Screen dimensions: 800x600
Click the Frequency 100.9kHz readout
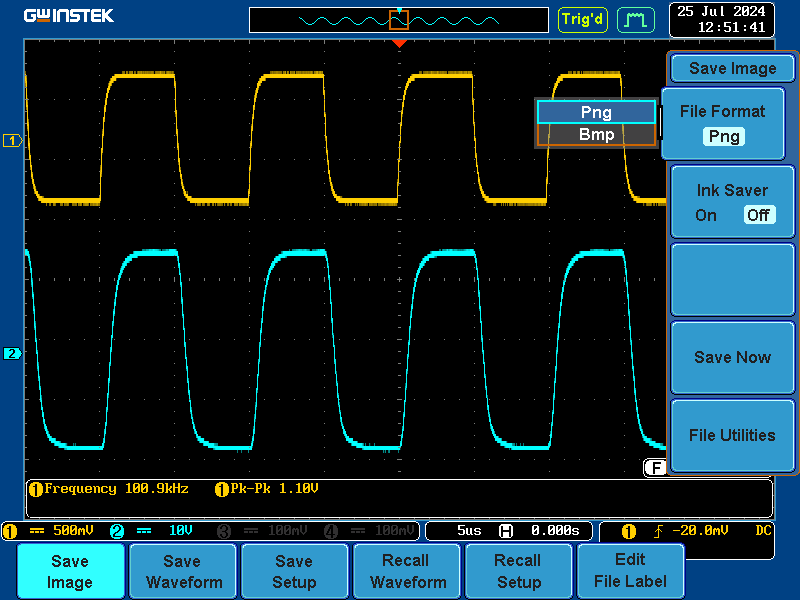point(116,489)
